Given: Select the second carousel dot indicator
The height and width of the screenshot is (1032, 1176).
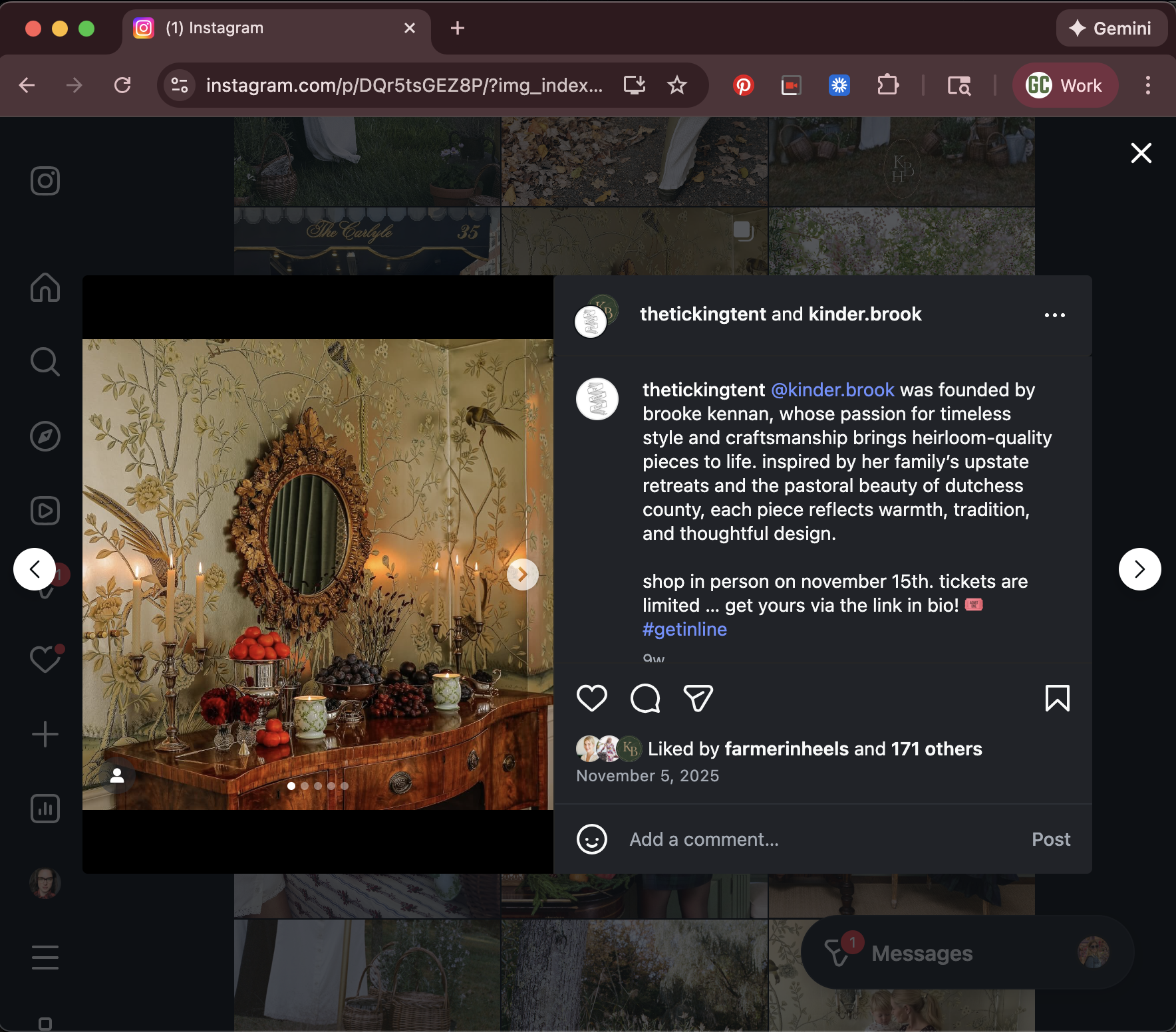Looking at the screenshot, I should (x=305, y=786).
